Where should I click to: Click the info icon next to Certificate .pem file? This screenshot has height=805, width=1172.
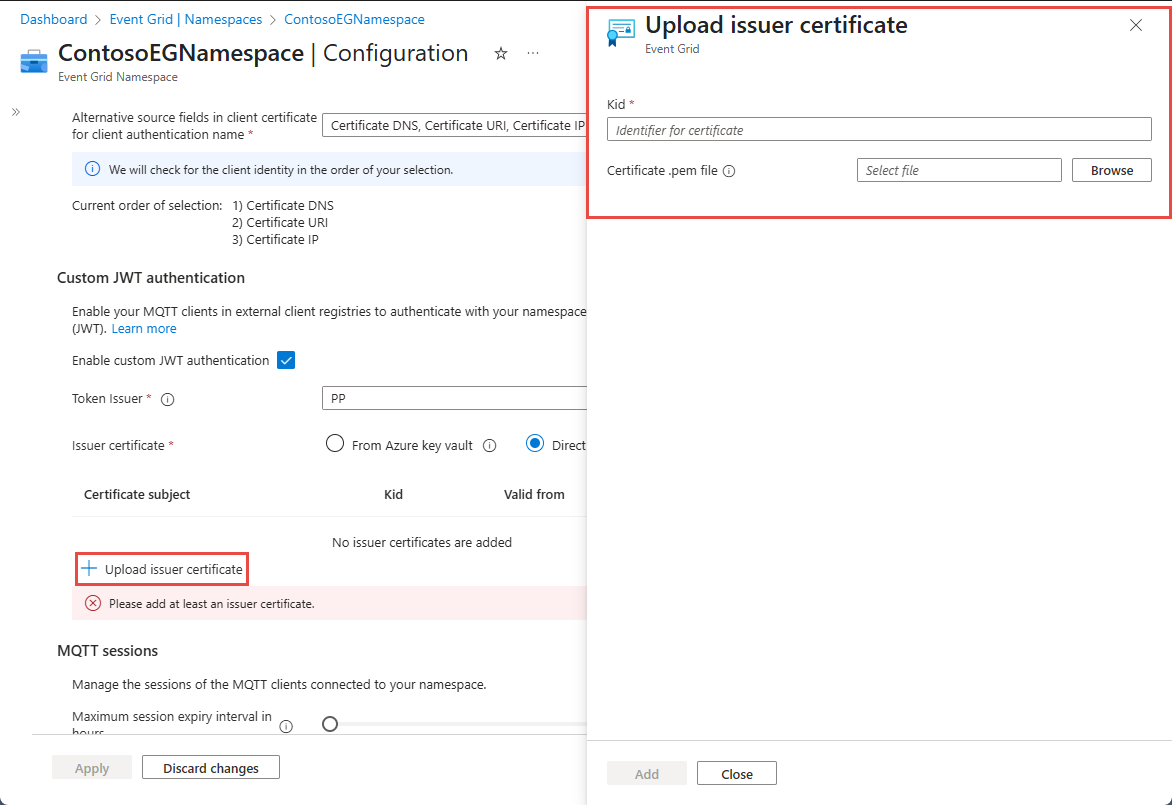click(x=729, y=171)
